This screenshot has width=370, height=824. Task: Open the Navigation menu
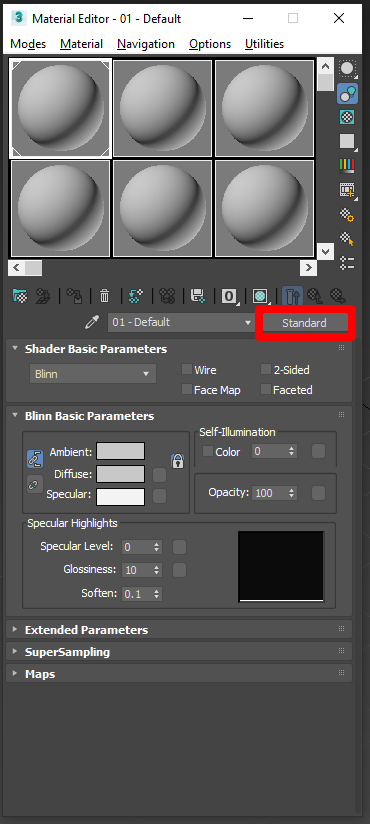tap(146, 44)
